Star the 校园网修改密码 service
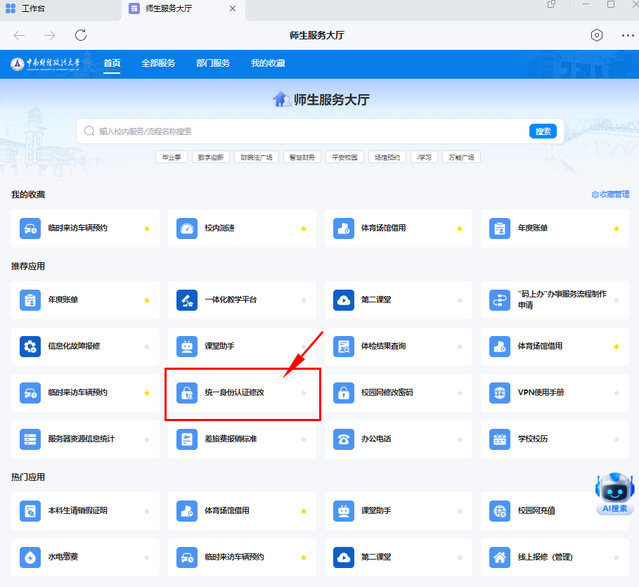The height and width of the screenshot is (587, 639). coord(460,393)
